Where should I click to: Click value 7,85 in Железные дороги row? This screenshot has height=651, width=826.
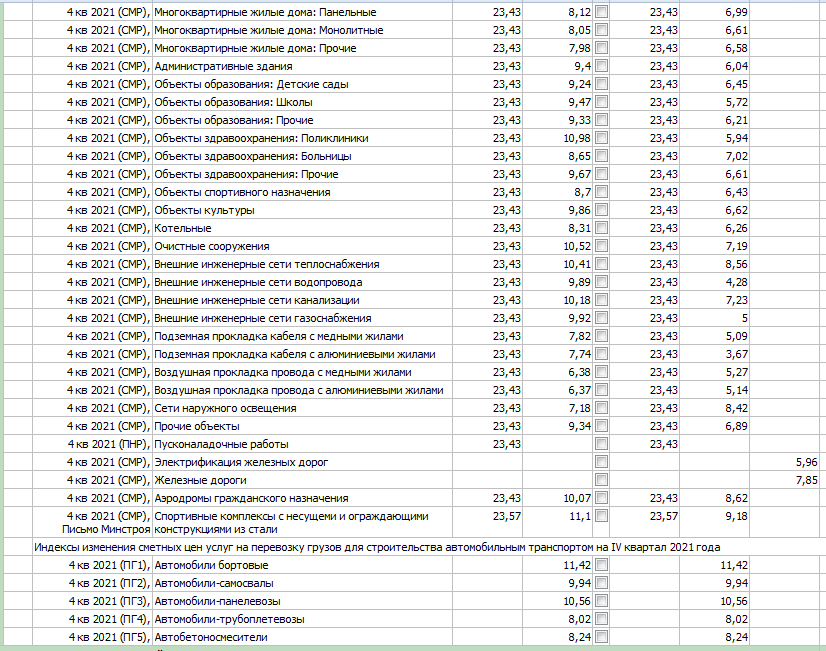[807, 480]
